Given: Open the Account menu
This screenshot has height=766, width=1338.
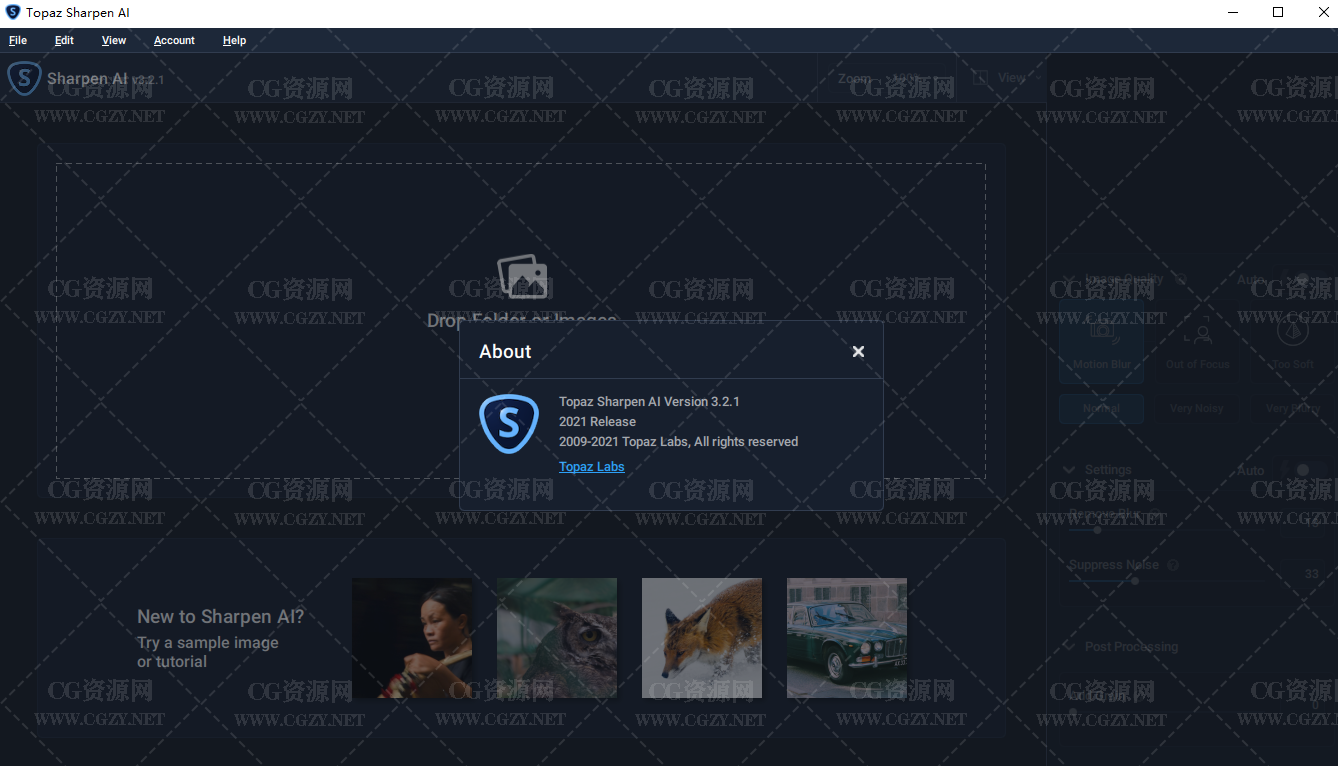Looking at the screenshot, I should [x=174, y=40].
